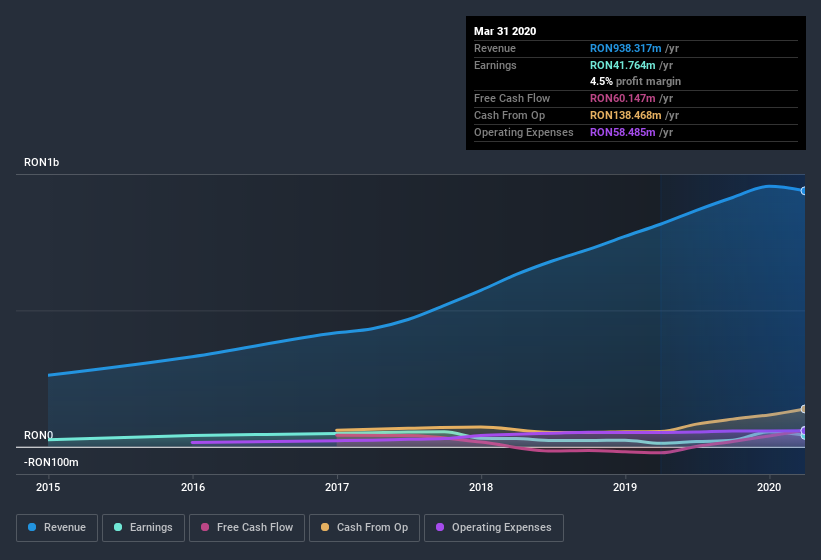Select the 2017 label on the x-axis
This screenshot has width=821, height=560.
click(337, 487)
